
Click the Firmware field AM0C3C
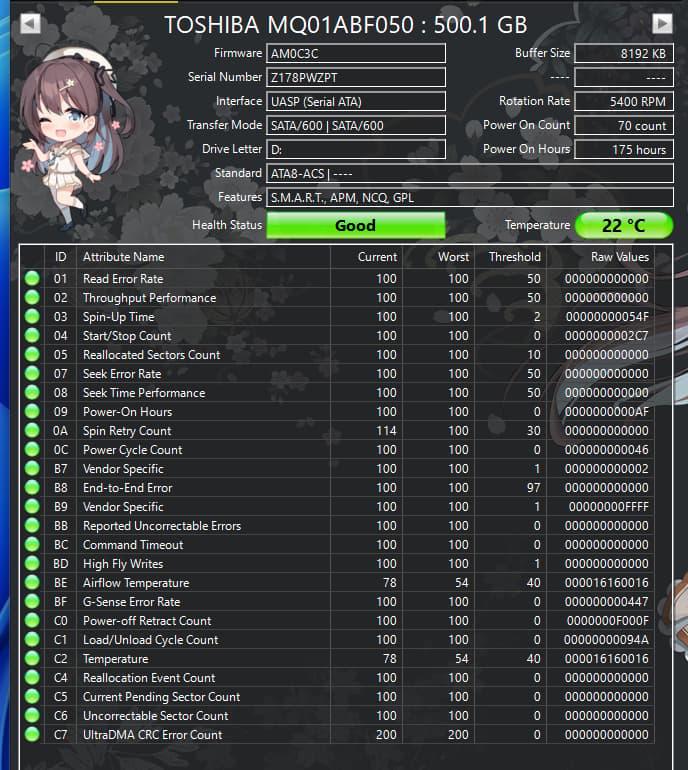356,54
